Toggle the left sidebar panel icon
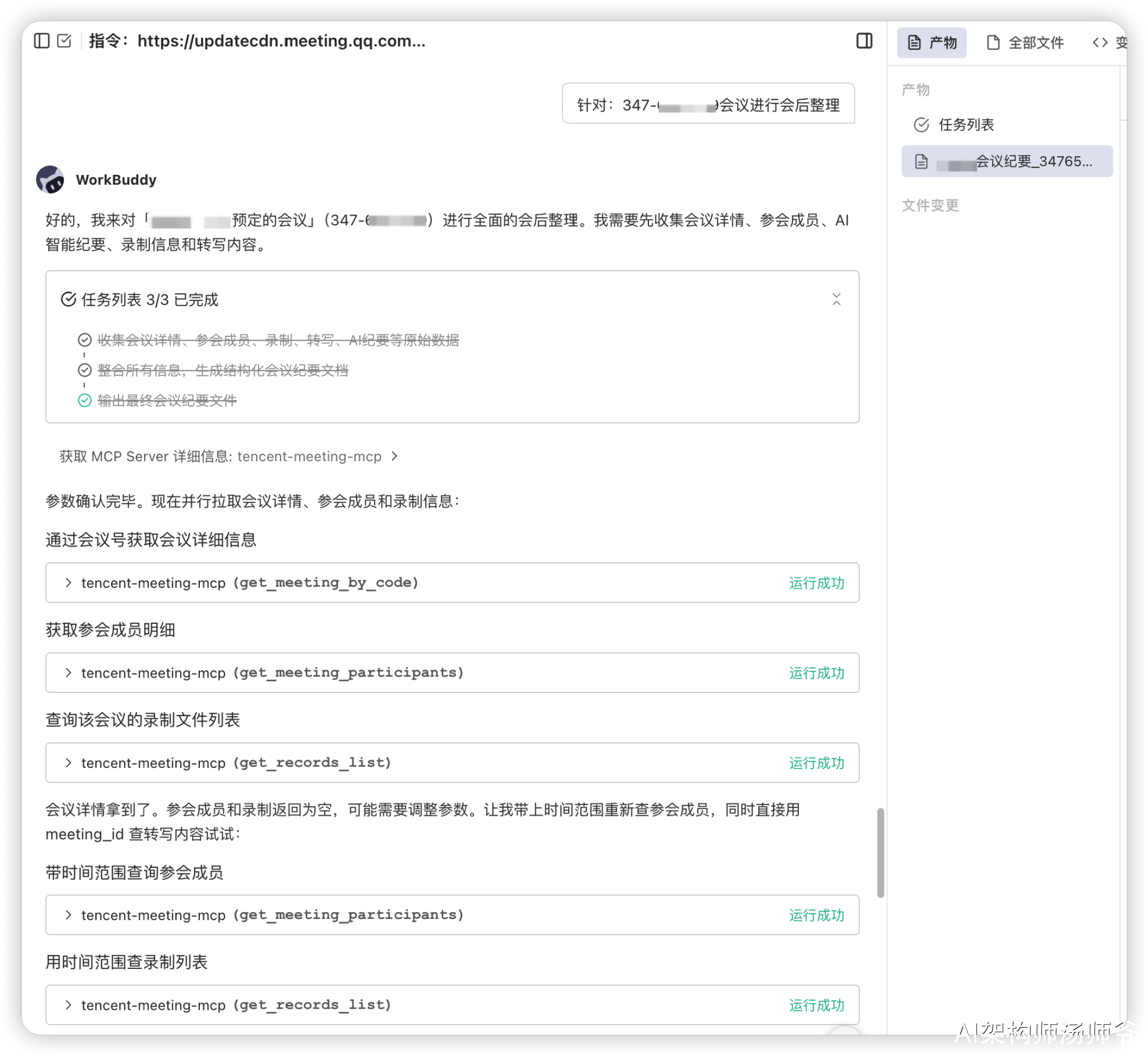Screen dimensions: 1148x1056 click(x=41, y=41)
